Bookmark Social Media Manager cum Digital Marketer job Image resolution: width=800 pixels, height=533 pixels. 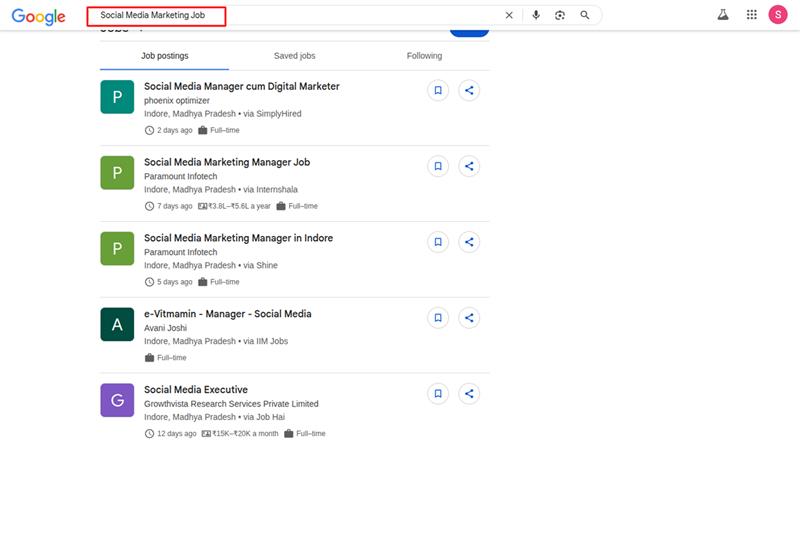point(438,90)
